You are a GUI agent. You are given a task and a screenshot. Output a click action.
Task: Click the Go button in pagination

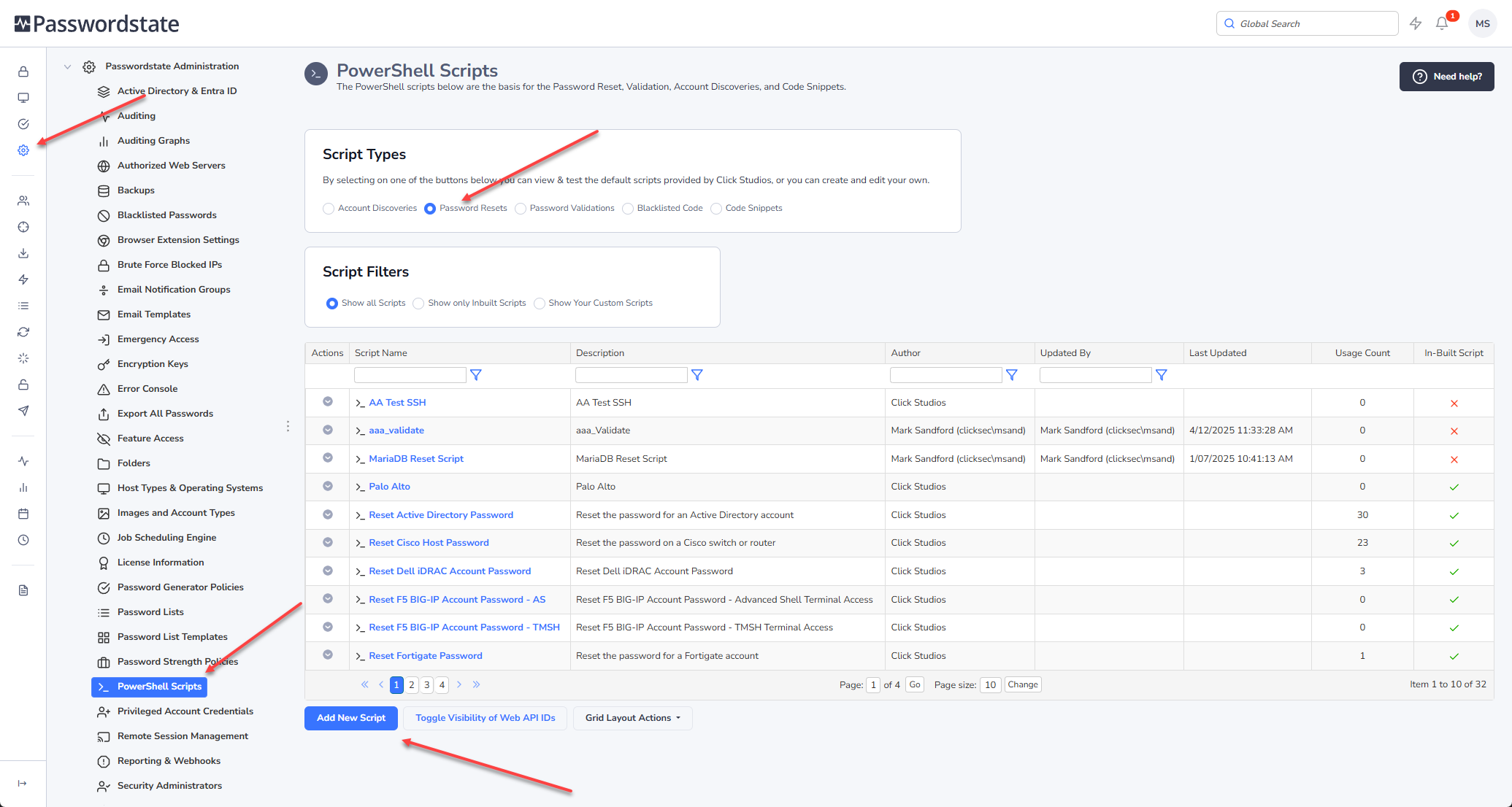(915, 684)
